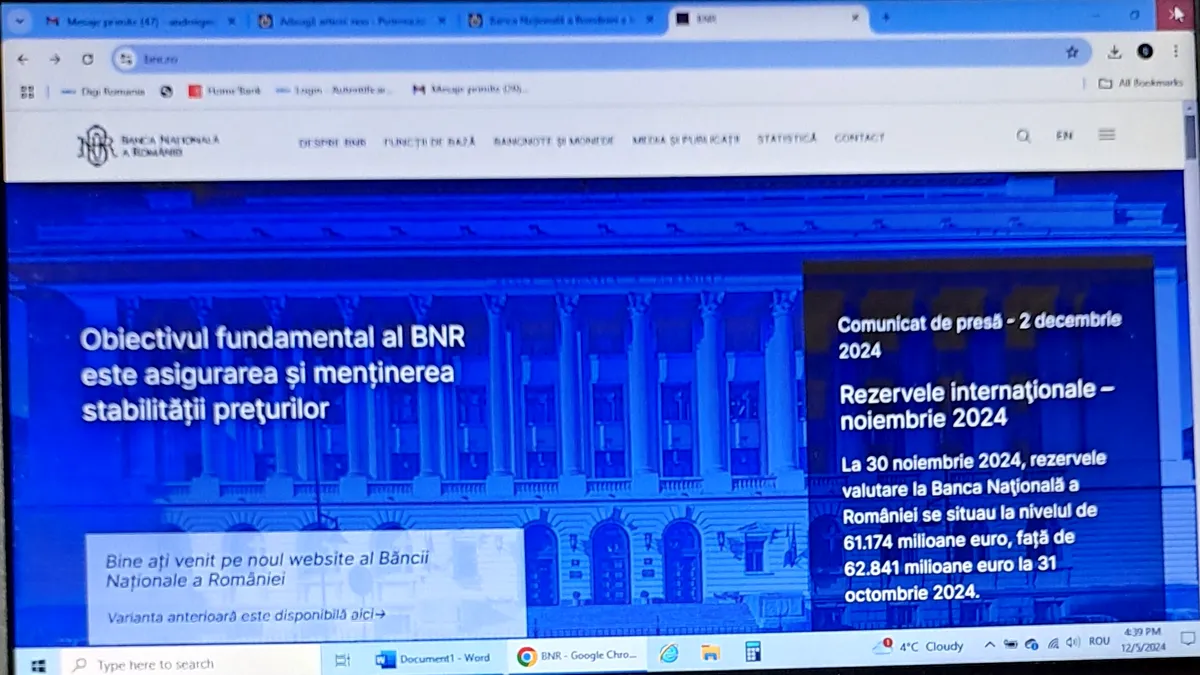Open Chrome downloads icon
The width and height of the screenshot is (1200, 675).
tap(1114, 52)
